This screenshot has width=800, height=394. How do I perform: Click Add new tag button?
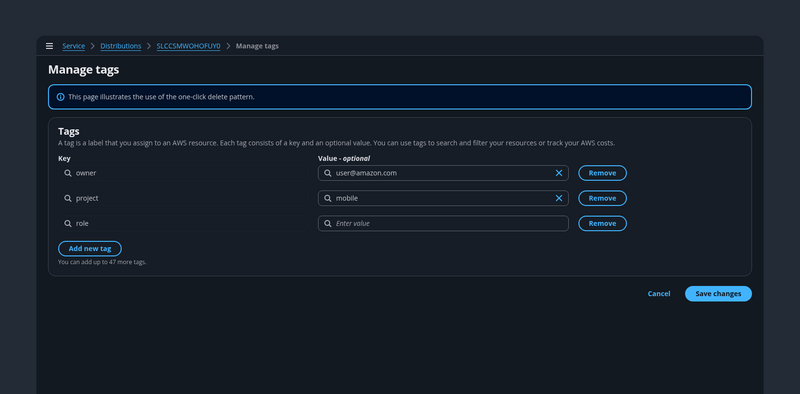(90, 249)
